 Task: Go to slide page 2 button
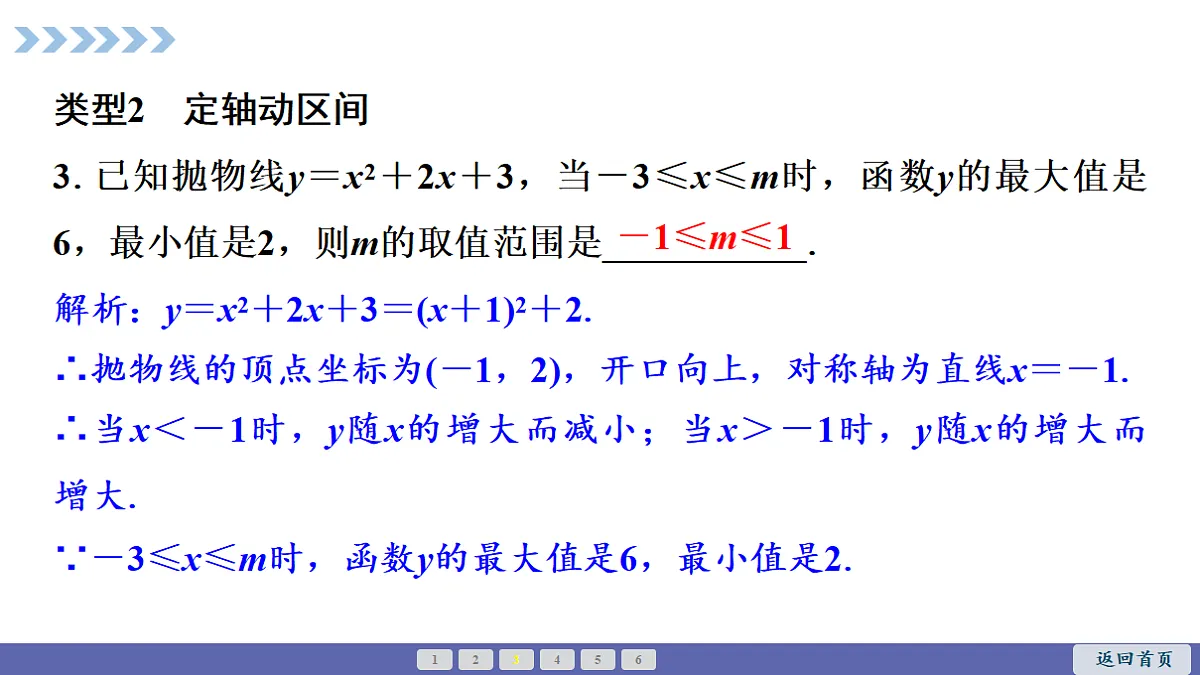tap(476, 660)
